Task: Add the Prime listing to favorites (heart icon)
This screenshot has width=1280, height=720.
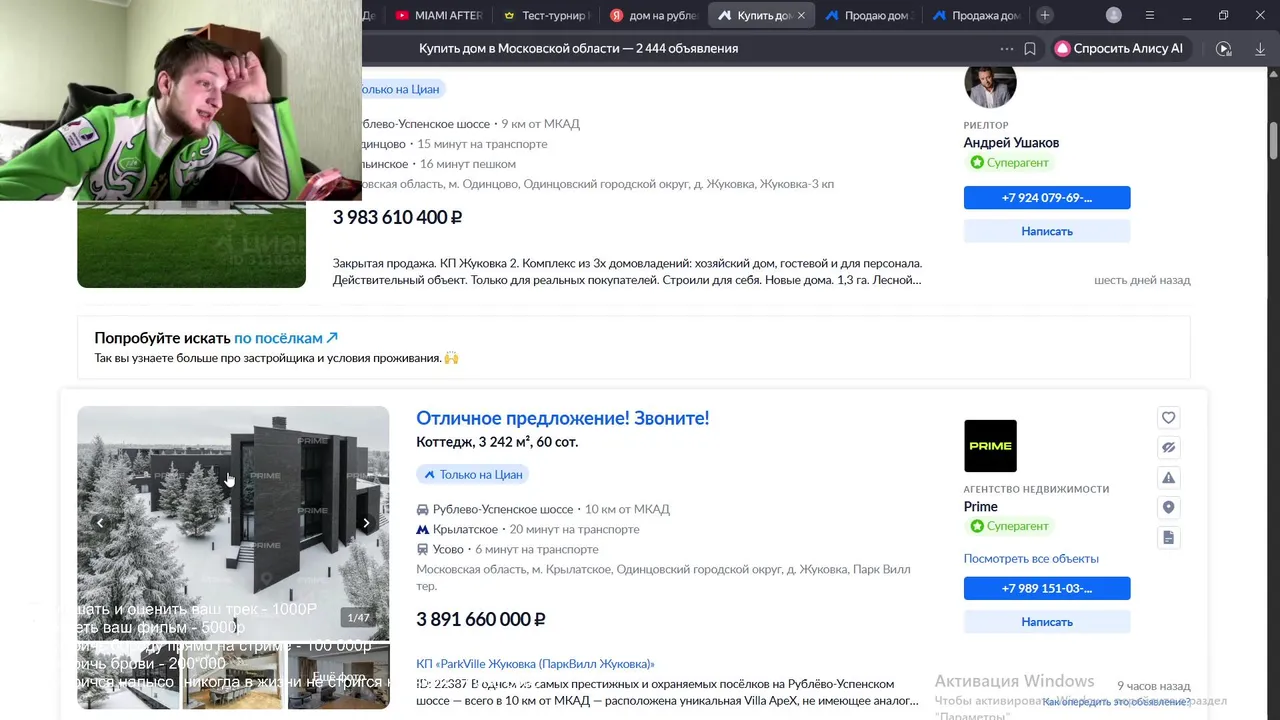Action: pos(1168,418)
